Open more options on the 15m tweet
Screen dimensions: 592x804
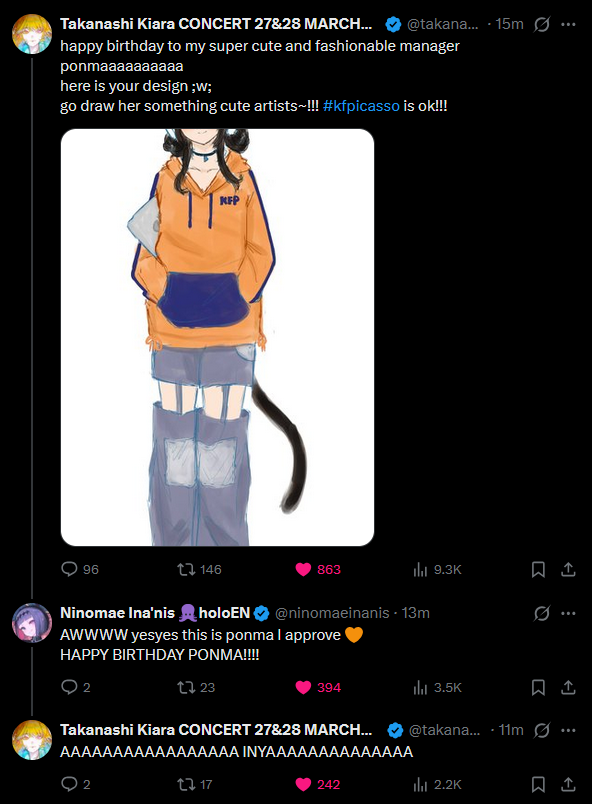pos(568,24)
